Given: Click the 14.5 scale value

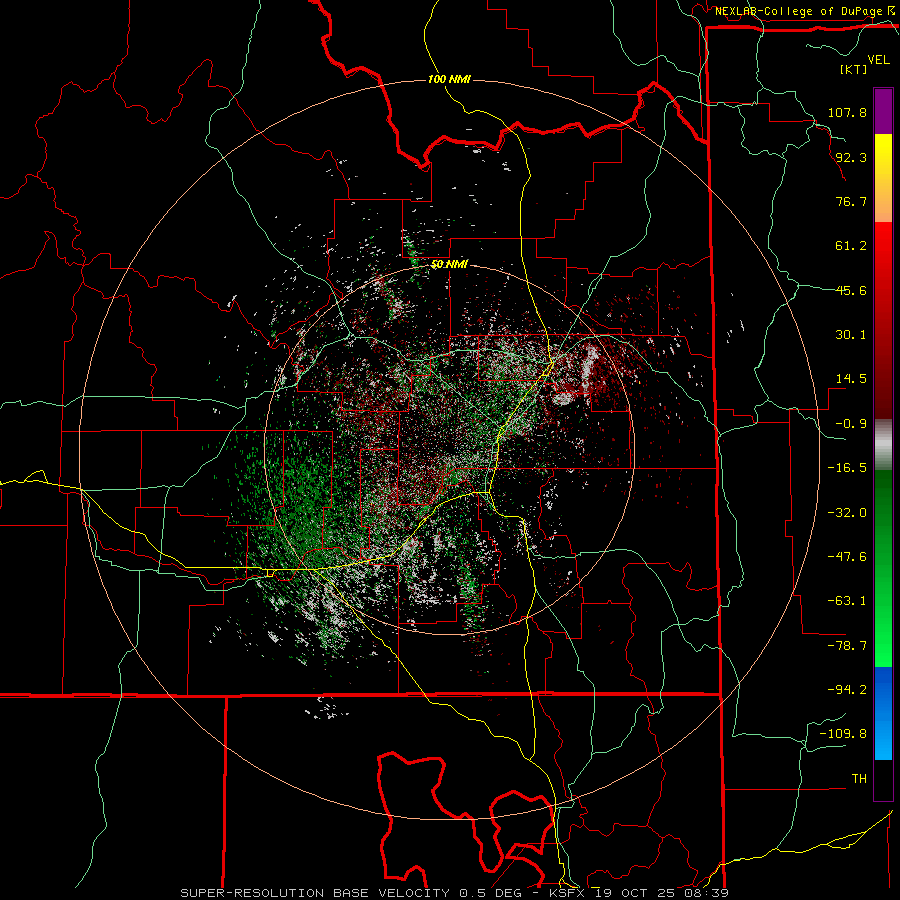Looking at the screenshot, I should (851, 379).
